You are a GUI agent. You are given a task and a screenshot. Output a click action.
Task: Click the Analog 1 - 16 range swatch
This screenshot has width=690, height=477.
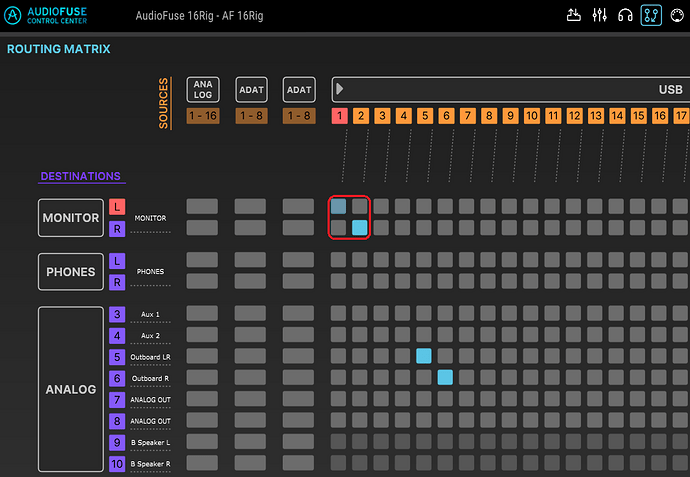coord(203,116)
